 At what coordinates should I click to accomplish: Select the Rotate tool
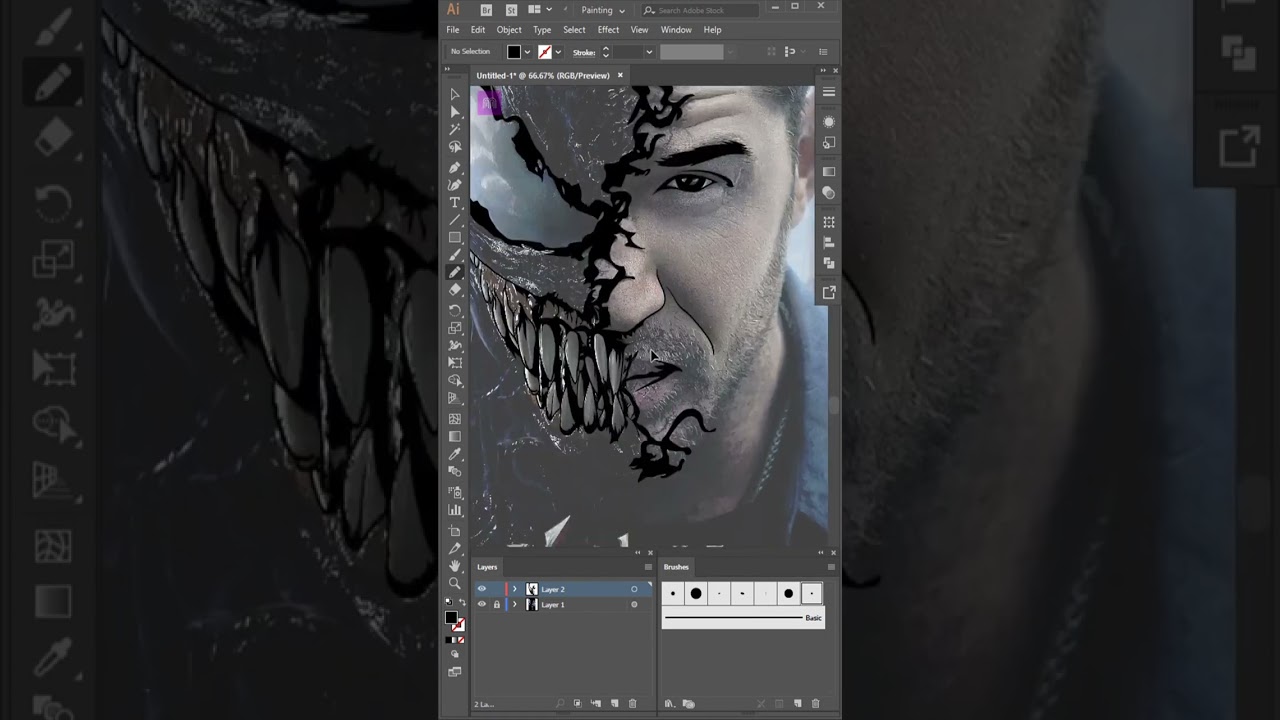(455, 310)
